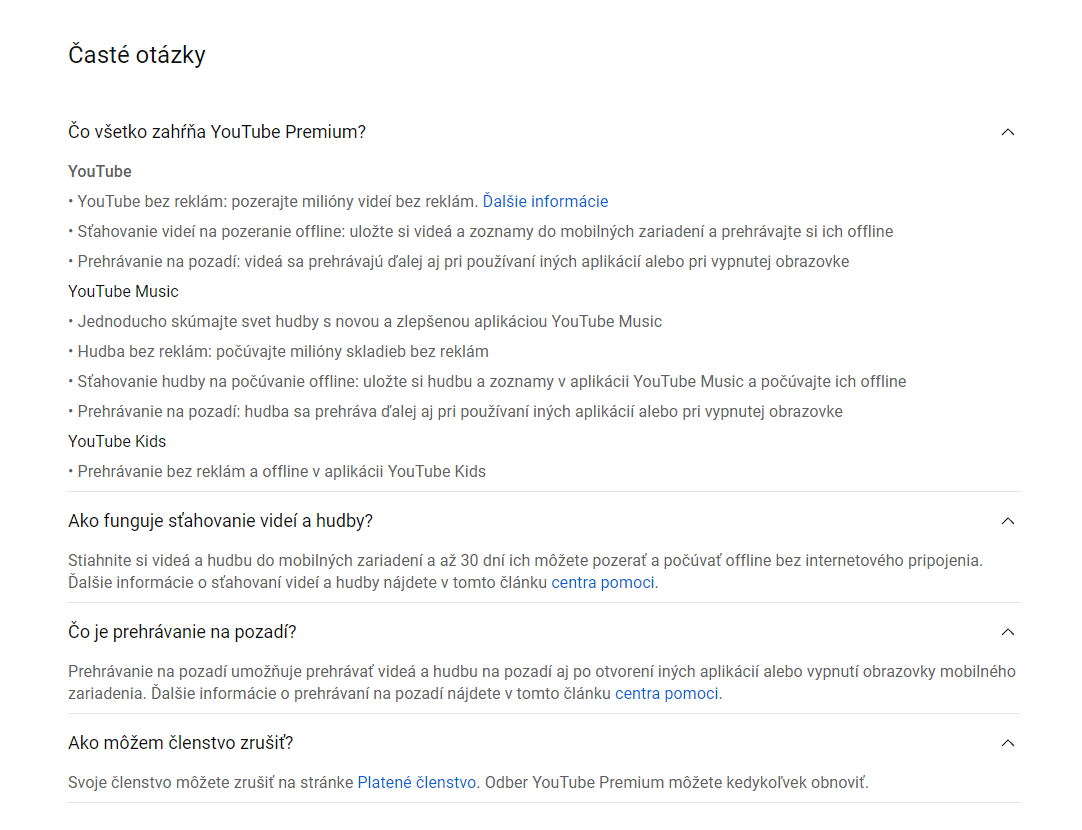Click the question 'Čo všetko zahŕňa YouTube Premium?'
The width and height of the screenshot is (1082, 830).
click(217, 132)
